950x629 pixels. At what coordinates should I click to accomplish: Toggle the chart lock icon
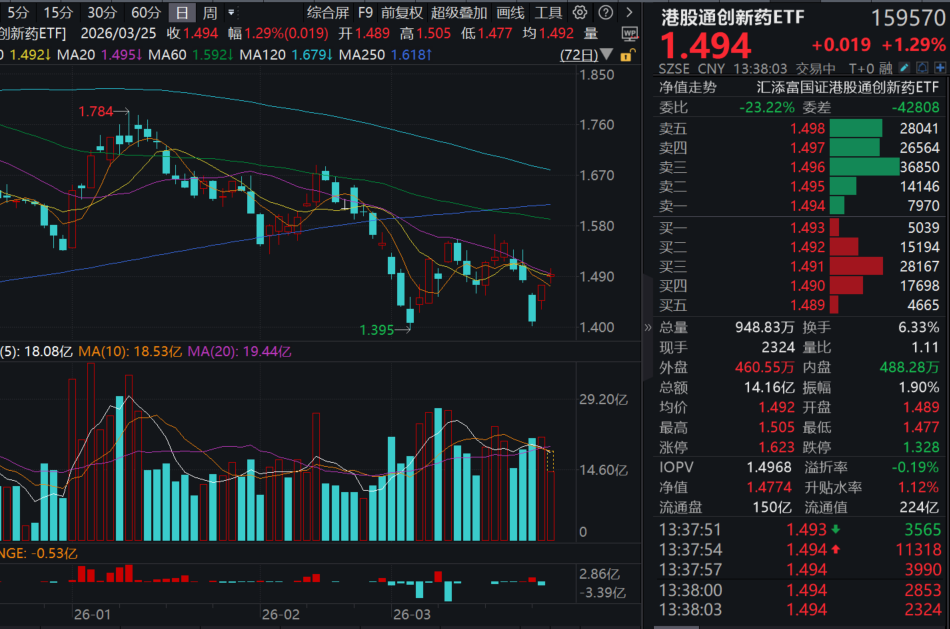626,55
